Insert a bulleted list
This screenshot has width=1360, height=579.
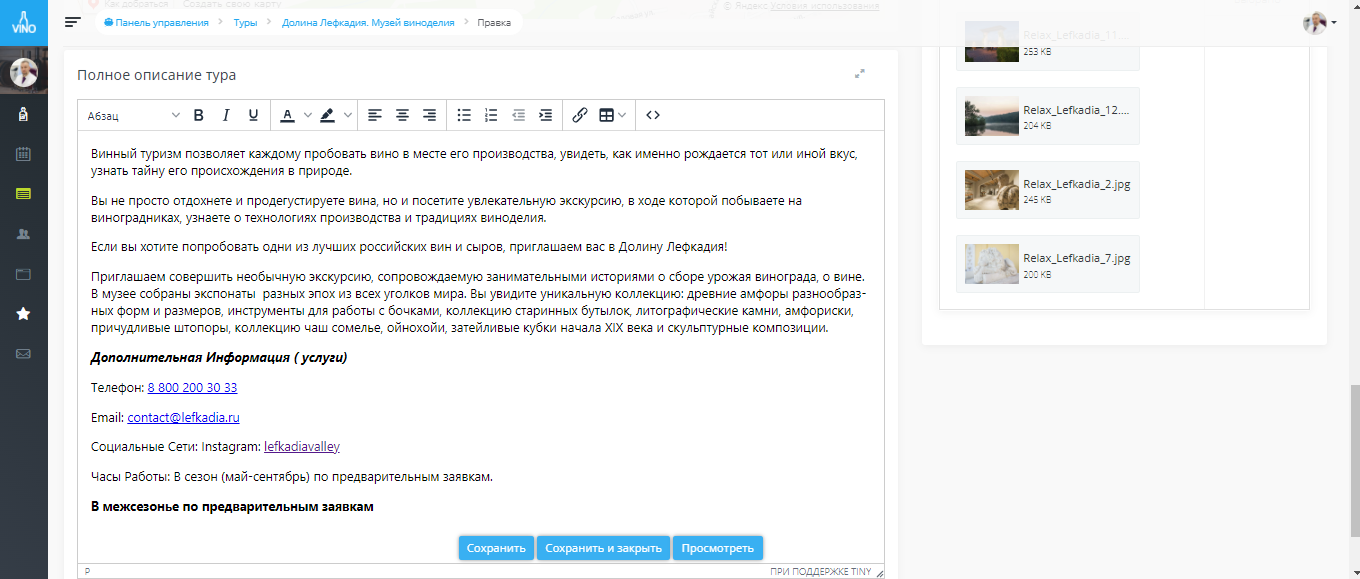point(464,115)
